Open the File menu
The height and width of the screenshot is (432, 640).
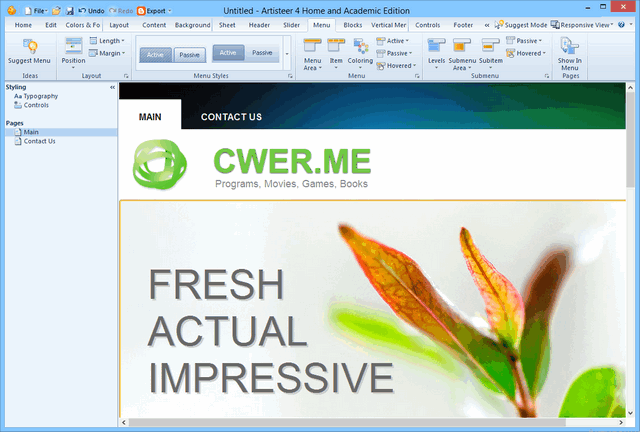click(36, 11)
